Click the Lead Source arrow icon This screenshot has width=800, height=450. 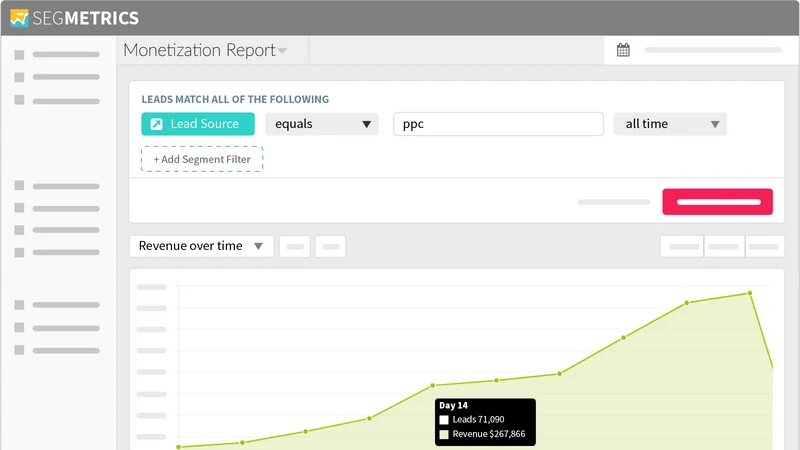point(157,124)
